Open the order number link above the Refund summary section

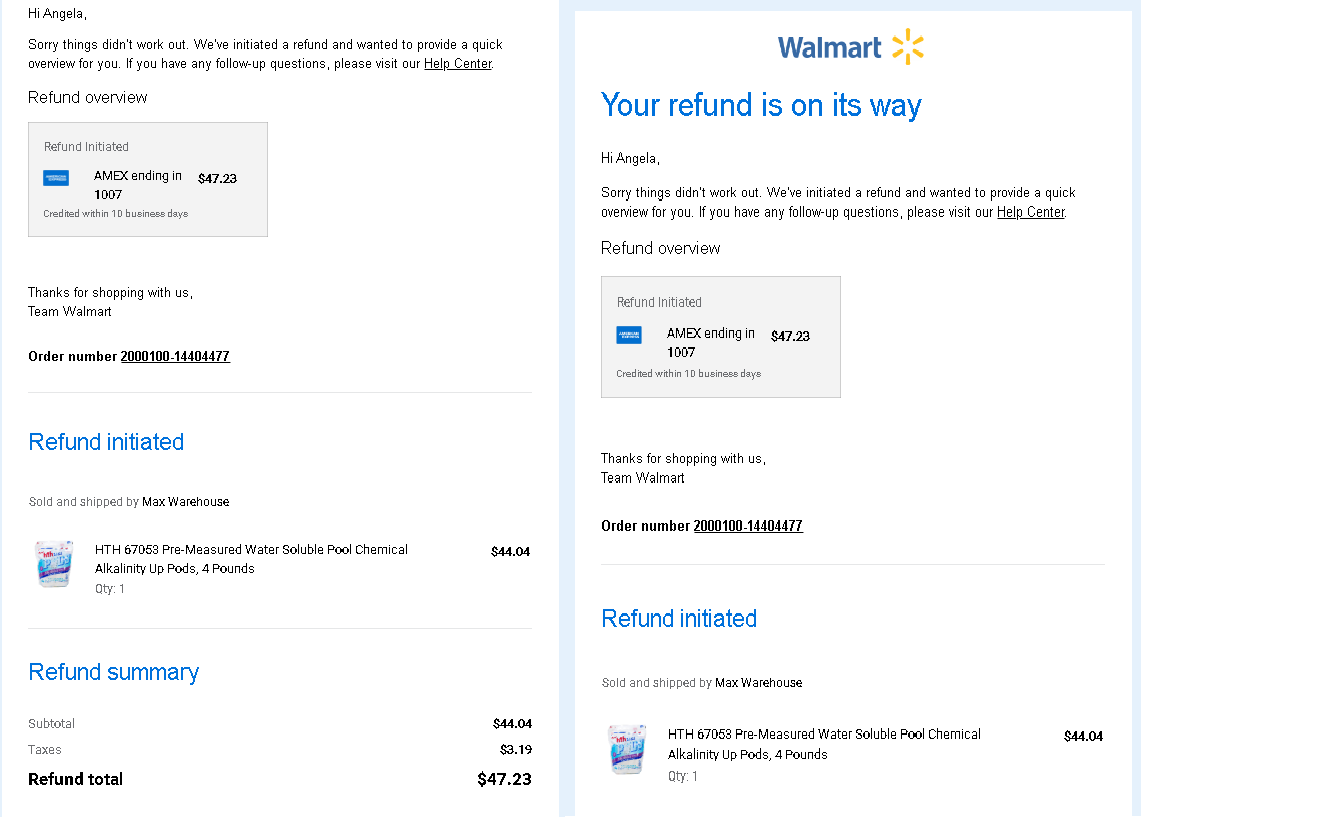pyautogui.click(x=175, y=356)
